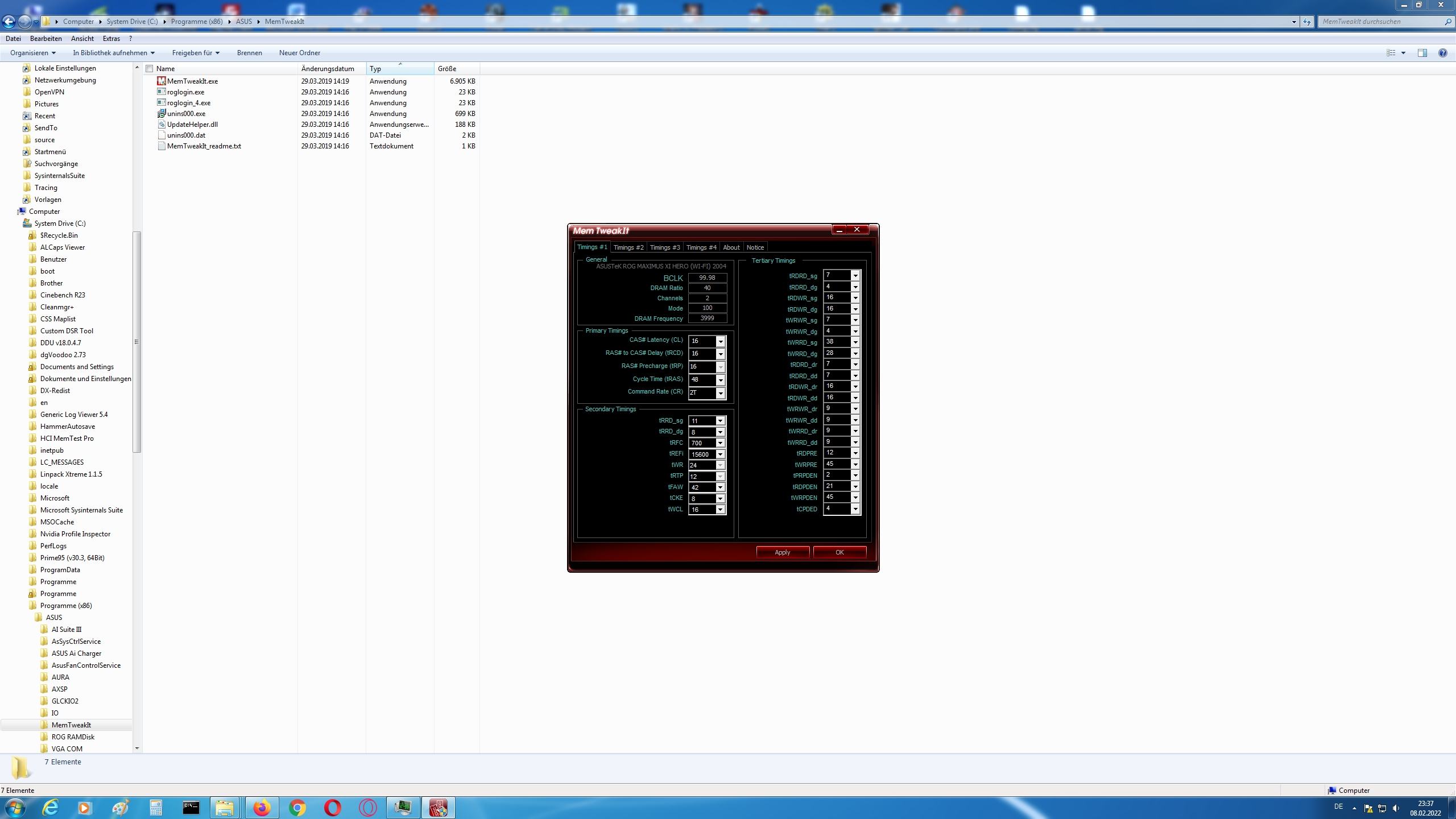Image resolution: width=1456 pixels, height=819 pixels.
Task: Open tRFC dropdown in Secondary Timings
Action: 720,443
